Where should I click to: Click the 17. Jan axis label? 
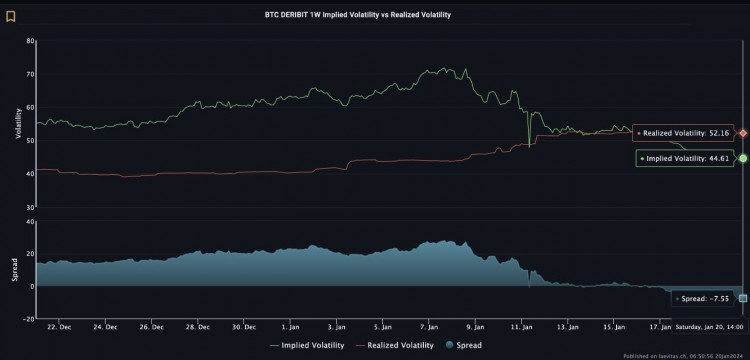click(x=661, y=327)
